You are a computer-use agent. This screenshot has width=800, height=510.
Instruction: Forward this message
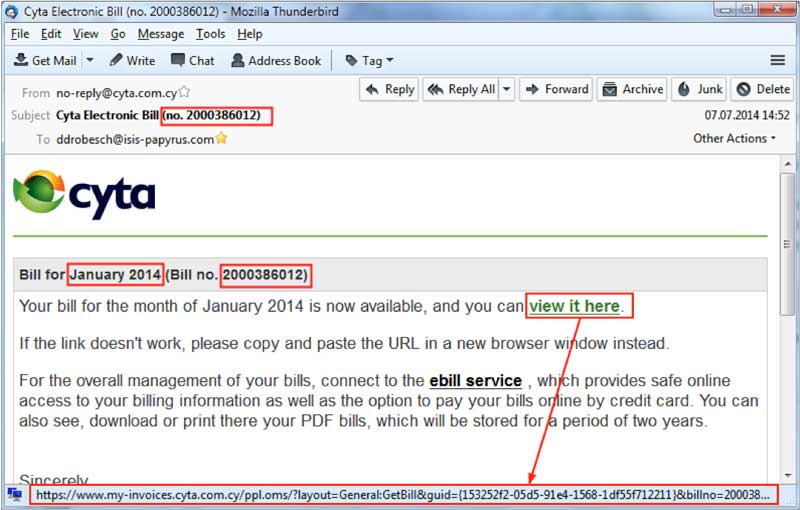pos(556,90)
